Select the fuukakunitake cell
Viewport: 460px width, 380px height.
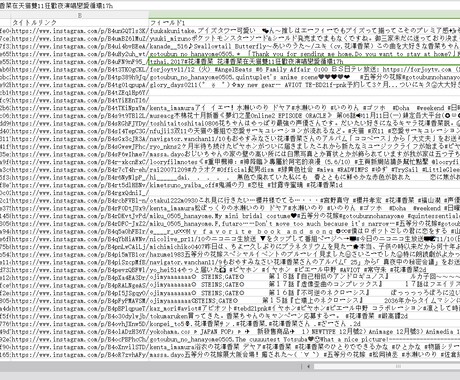tap(304, 31)
